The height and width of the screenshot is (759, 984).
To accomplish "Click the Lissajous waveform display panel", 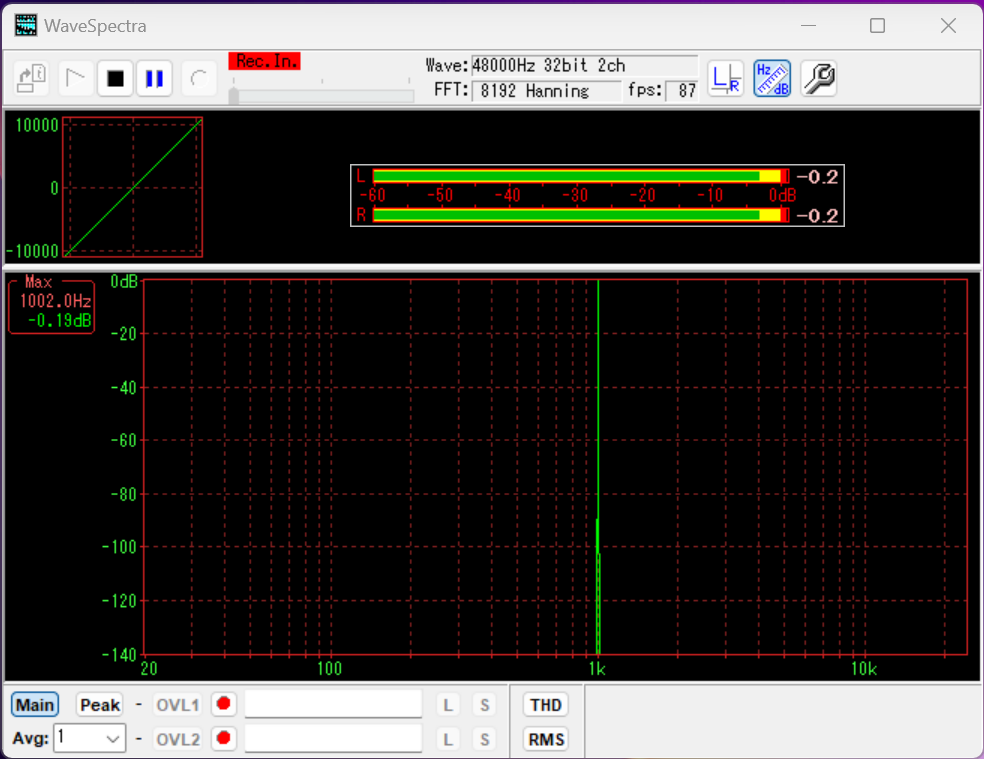I will coord(133,187).
